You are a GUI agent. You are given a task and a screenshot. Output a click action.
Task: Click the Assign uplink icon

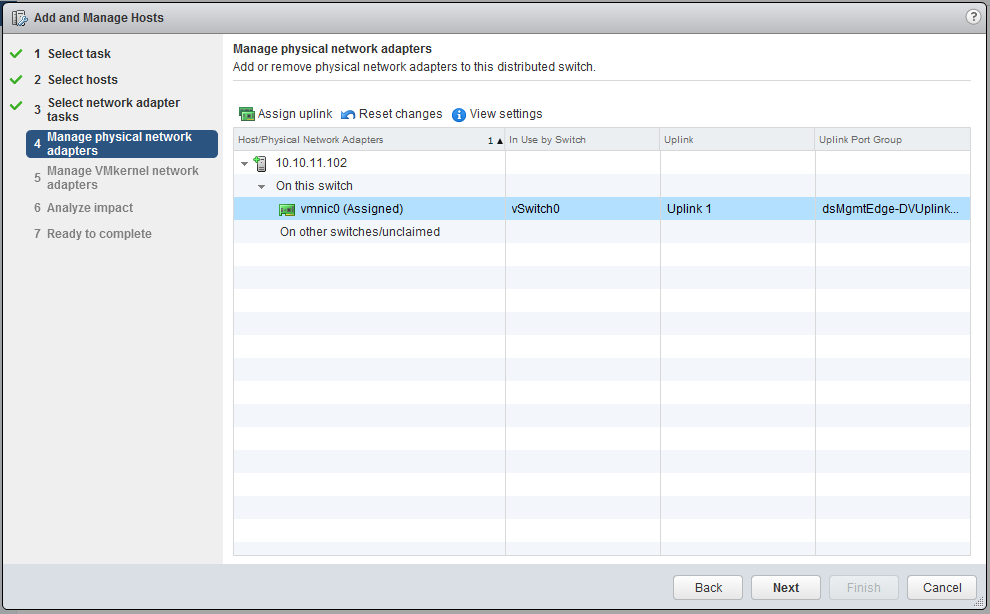click(x=247, y=114)
